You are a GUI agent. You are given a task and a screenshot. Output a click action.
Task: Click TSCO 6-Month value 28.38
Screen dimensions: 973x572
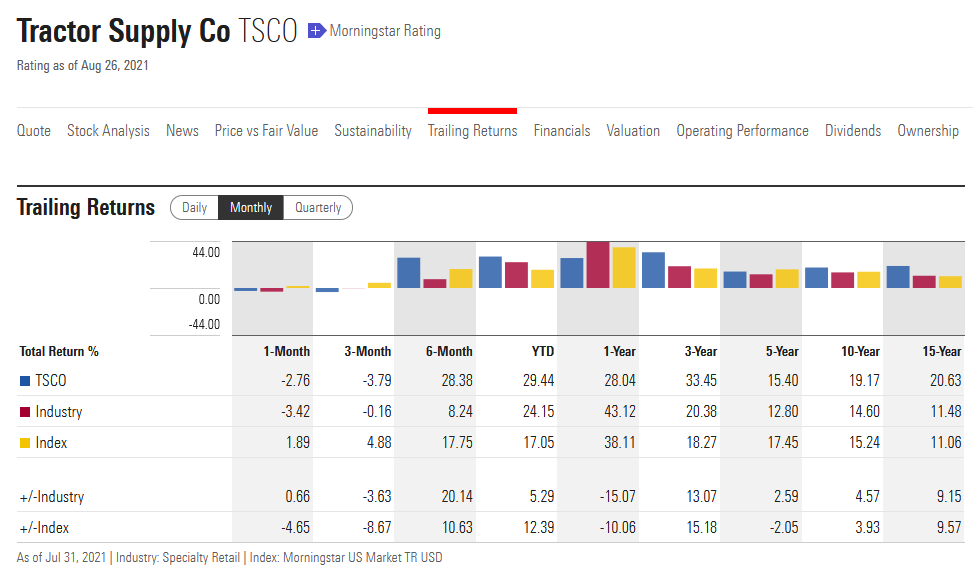tap(457, 380)
